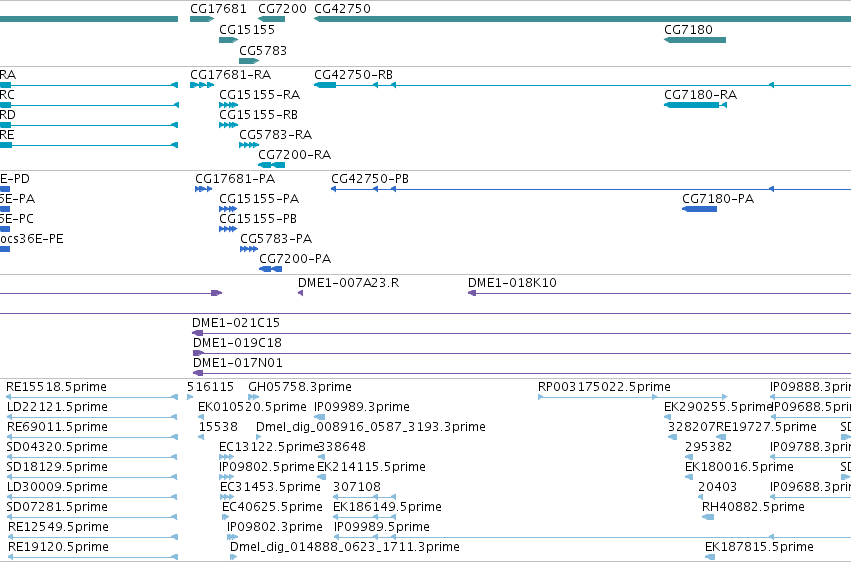Click EST EC31453.5prime
The image size is (851, 562).
coord(270,487)
